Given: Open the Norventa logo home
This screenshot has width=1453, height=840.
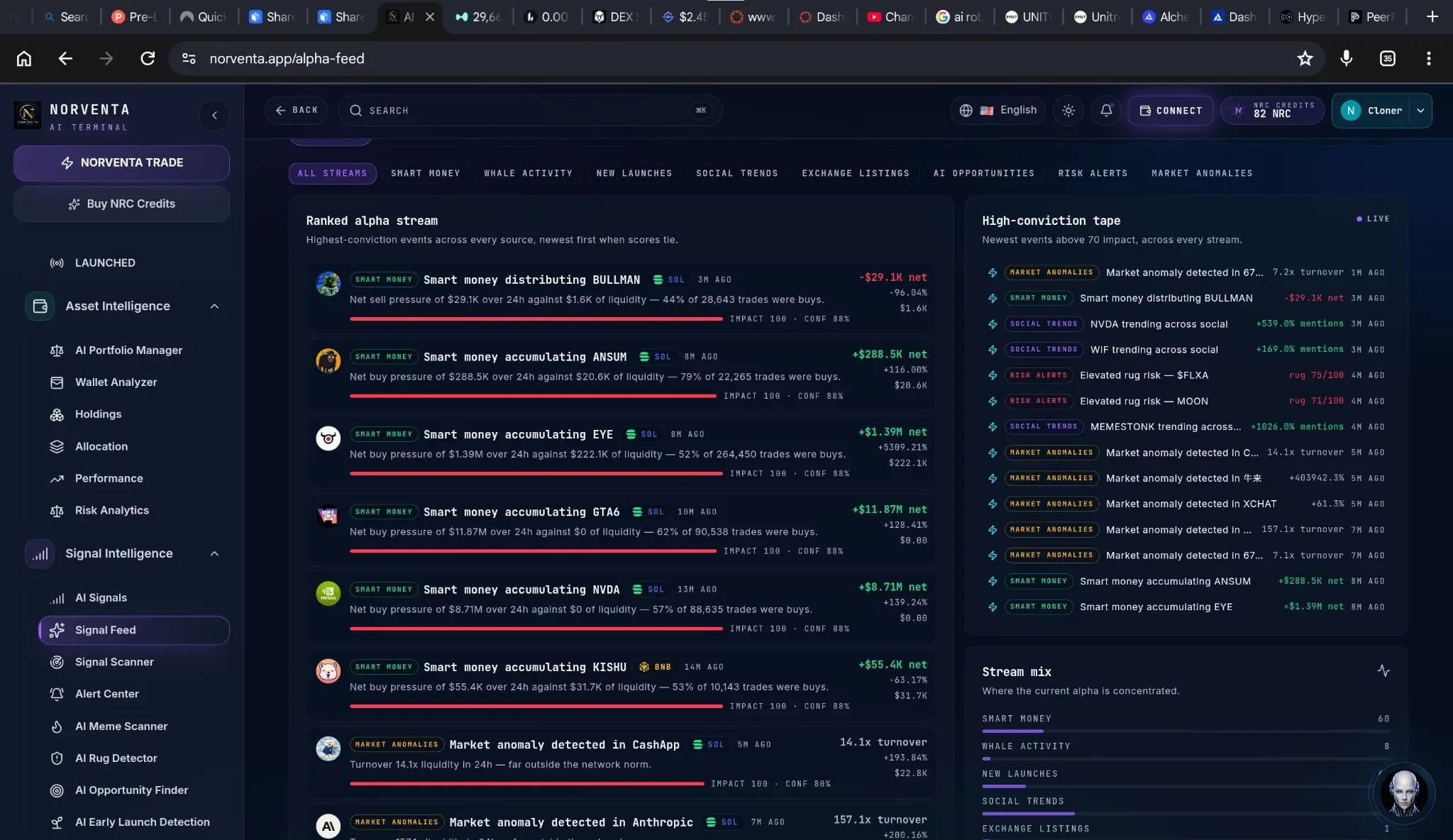Looking at the screenshot, I should pos(28,114).
